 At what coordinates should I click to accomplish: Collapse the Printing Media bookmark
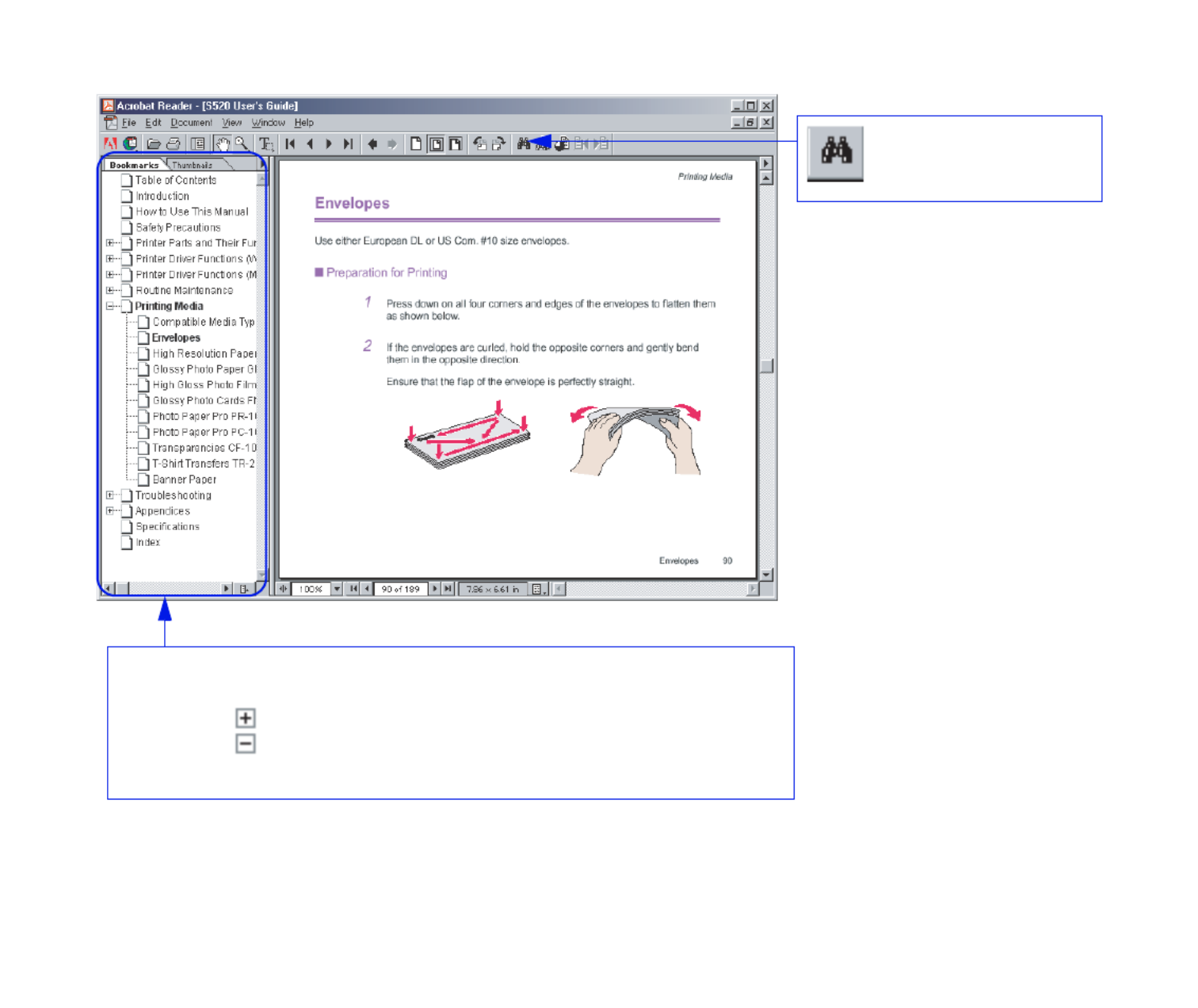(x=110, y=306)
